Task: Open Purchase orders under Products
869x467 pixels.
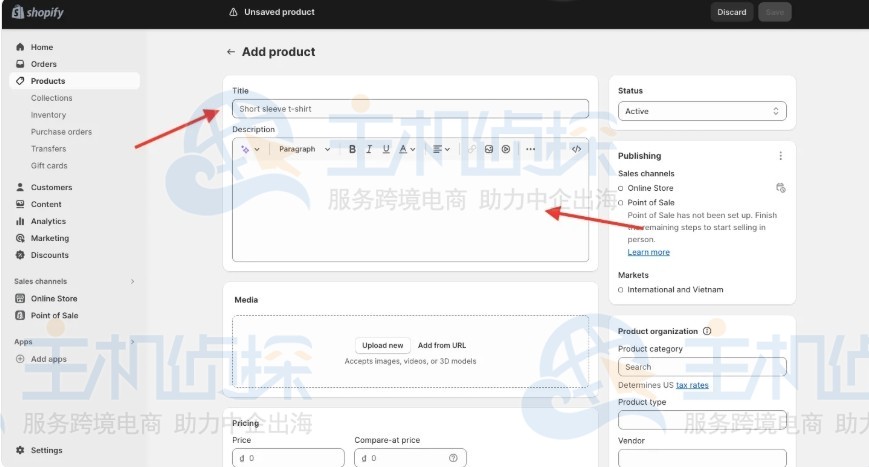Action: (62, 132)
